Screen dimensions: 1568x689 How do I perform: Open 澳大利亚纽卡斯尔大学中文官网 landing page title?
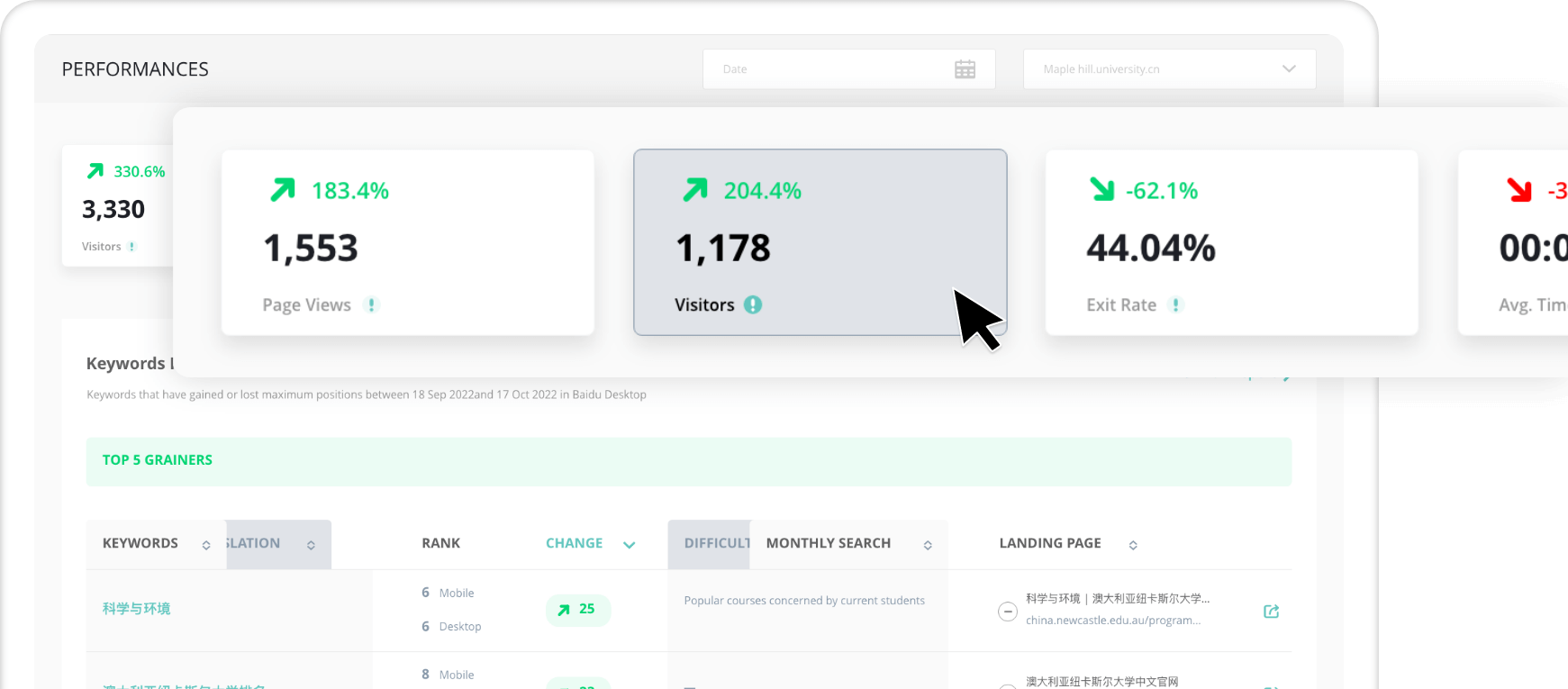1102,682
